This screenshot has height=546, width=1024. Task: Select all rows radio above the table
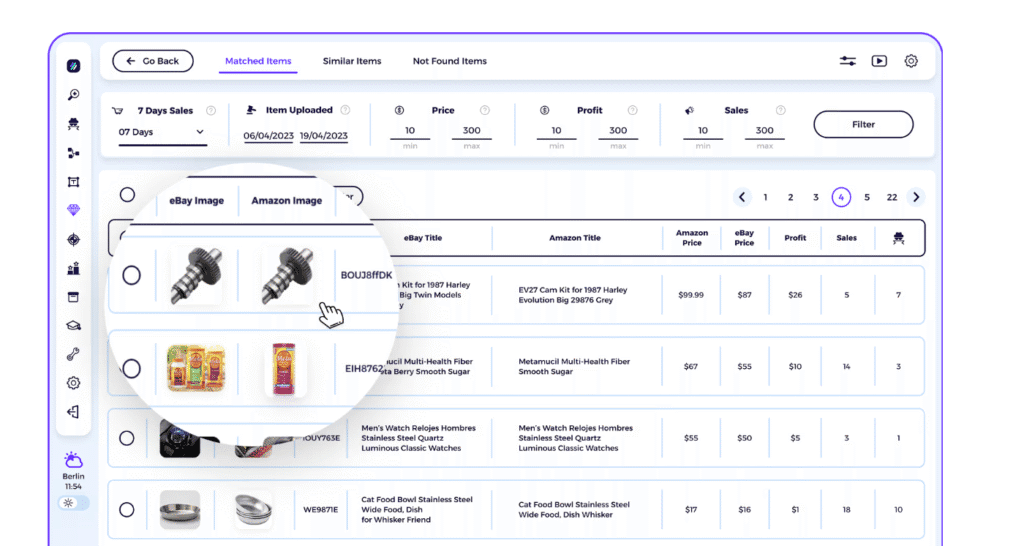[x=127, y=195]
